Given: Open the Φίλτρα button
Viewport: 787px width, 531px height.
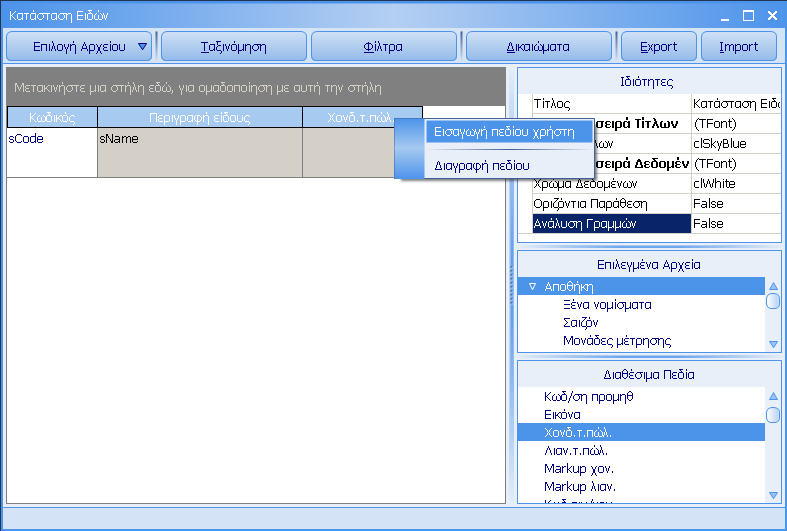Looking at the screenshot, I should pyautogui.click(x=383, y=47).
